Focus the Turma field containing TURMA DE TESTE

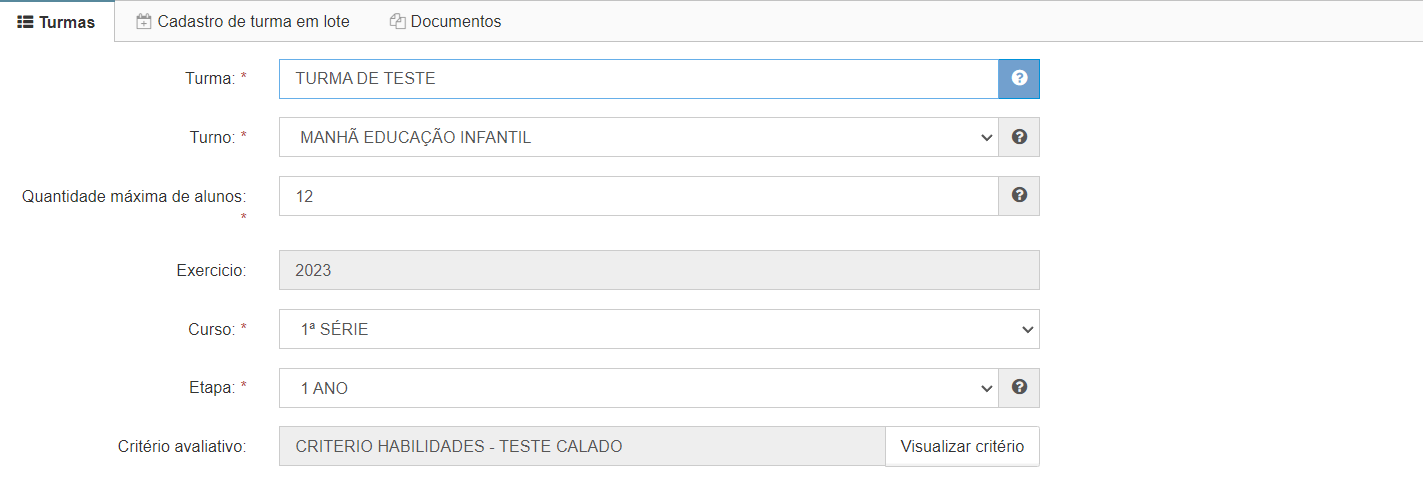[x=638, y=78]
